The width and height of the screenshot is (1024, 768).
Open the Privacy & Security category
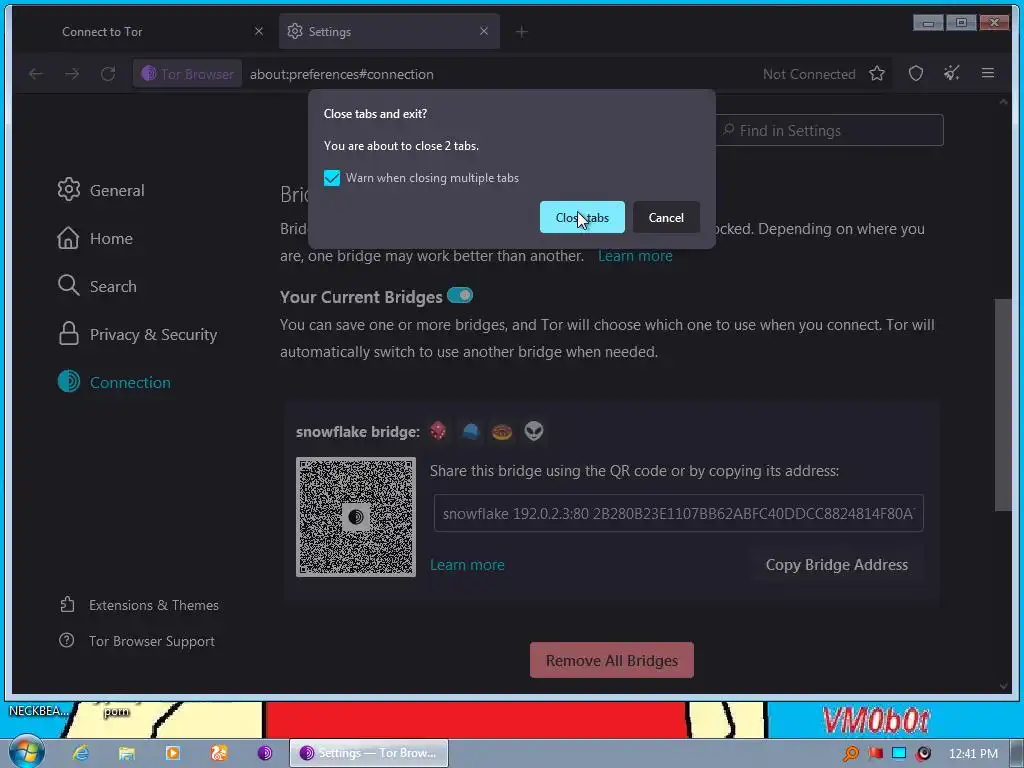tap(137, 334)
